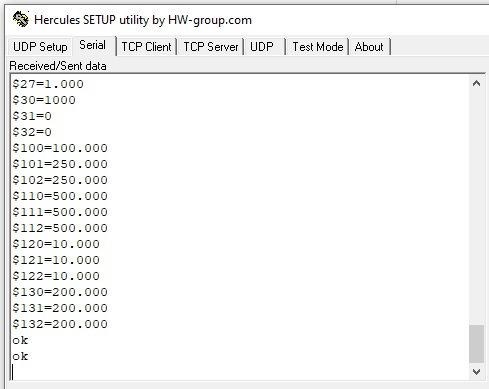
Task: Click the $120=10.000 acceleration line
Action: click(x=56, y=244)
